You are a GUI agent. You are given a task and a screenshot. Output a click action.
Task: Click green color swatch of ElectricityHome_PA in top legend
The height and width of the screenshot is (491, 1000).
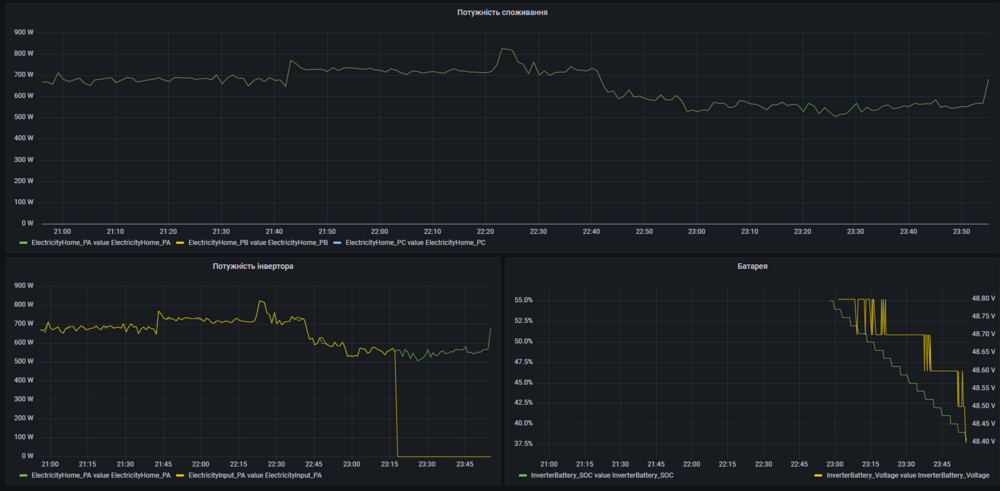[x=24, y=242]
